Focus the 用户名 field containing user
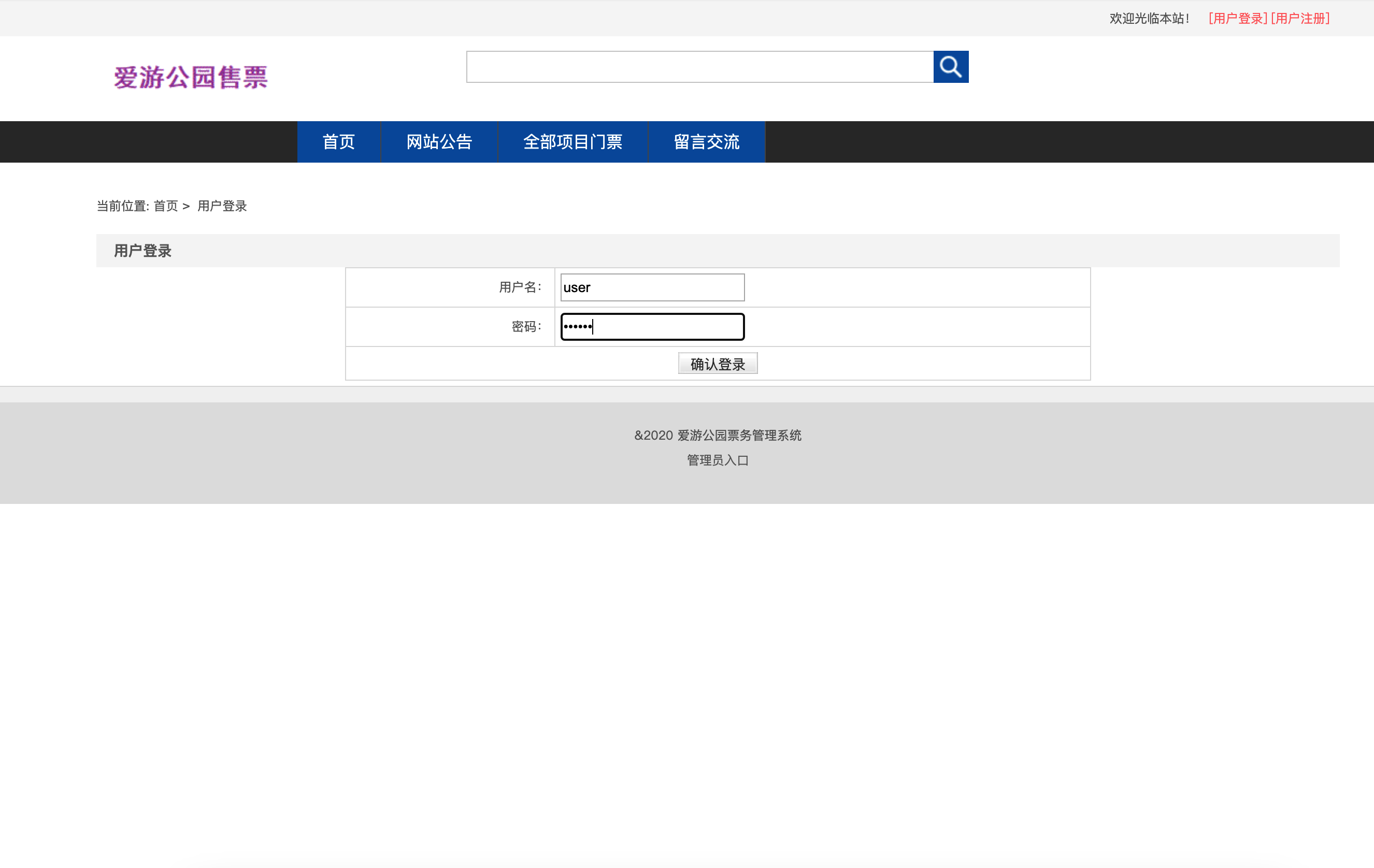The image size is (1374, 868). pyautogui.click(x=652, y=287)
